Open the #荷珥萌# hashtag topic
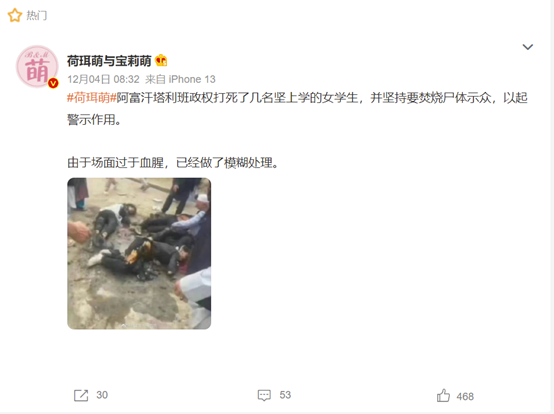554x414 pixels. pyautogui.click(x=92, y=97)
